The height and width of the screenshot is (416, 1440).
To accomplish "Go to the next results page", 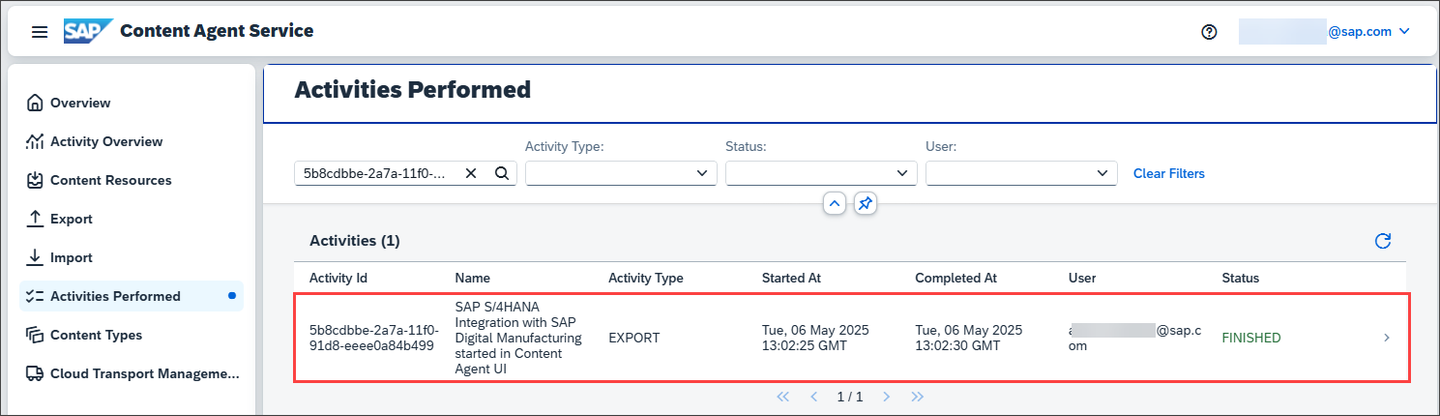I will click(x=886, y=397).
